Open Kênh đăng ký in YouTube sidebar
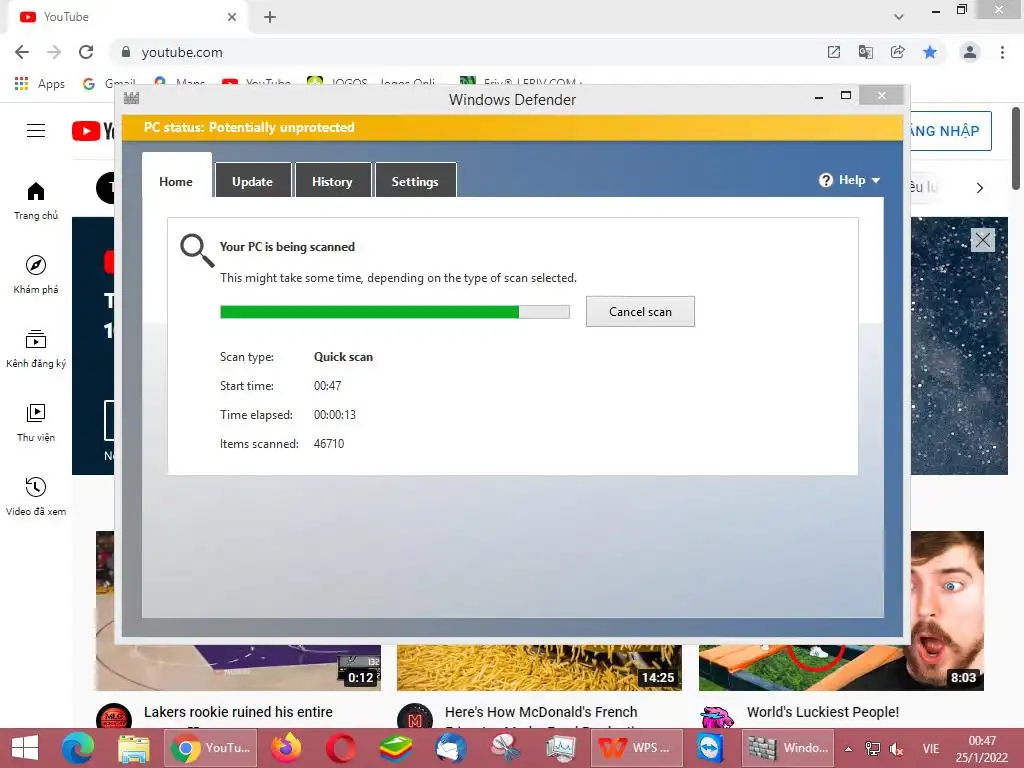Image resolution: width=1024 pixels, height=768 pixels. (x=36, y=349)
